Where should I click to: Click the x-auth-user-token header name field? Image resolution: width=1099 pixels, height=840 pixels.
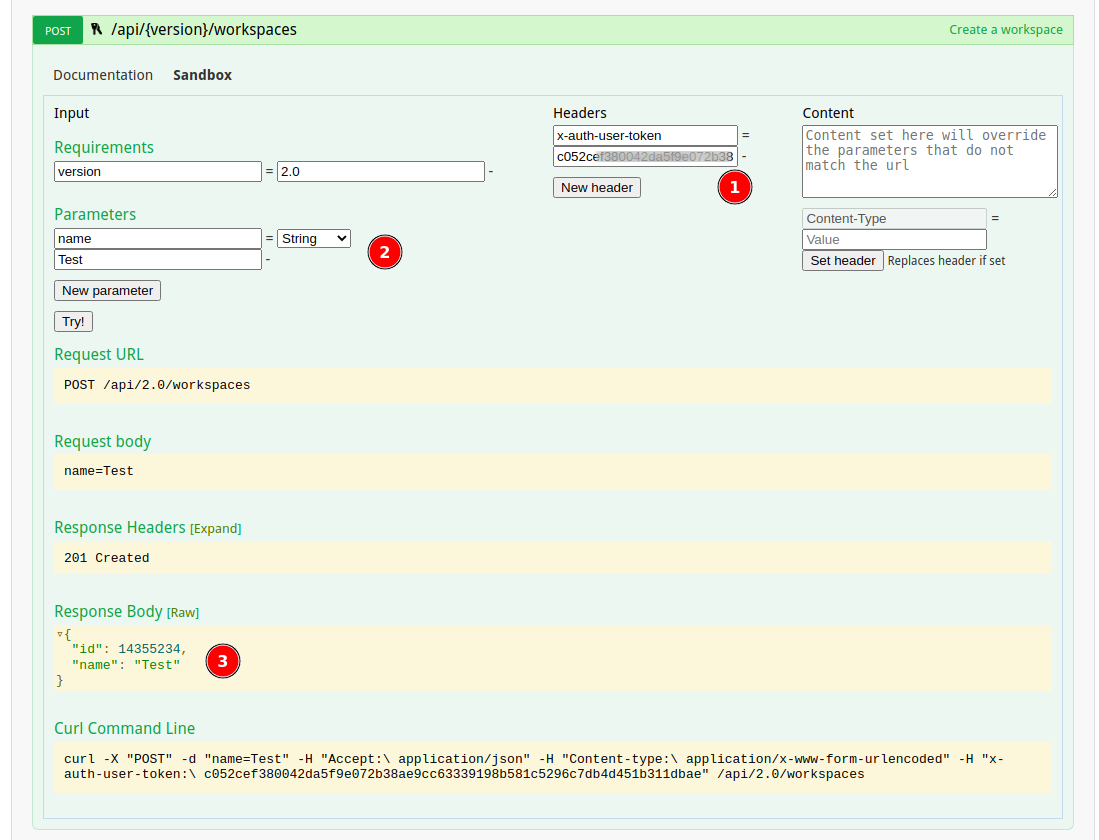pyautogui.click(x=645, y=135)
